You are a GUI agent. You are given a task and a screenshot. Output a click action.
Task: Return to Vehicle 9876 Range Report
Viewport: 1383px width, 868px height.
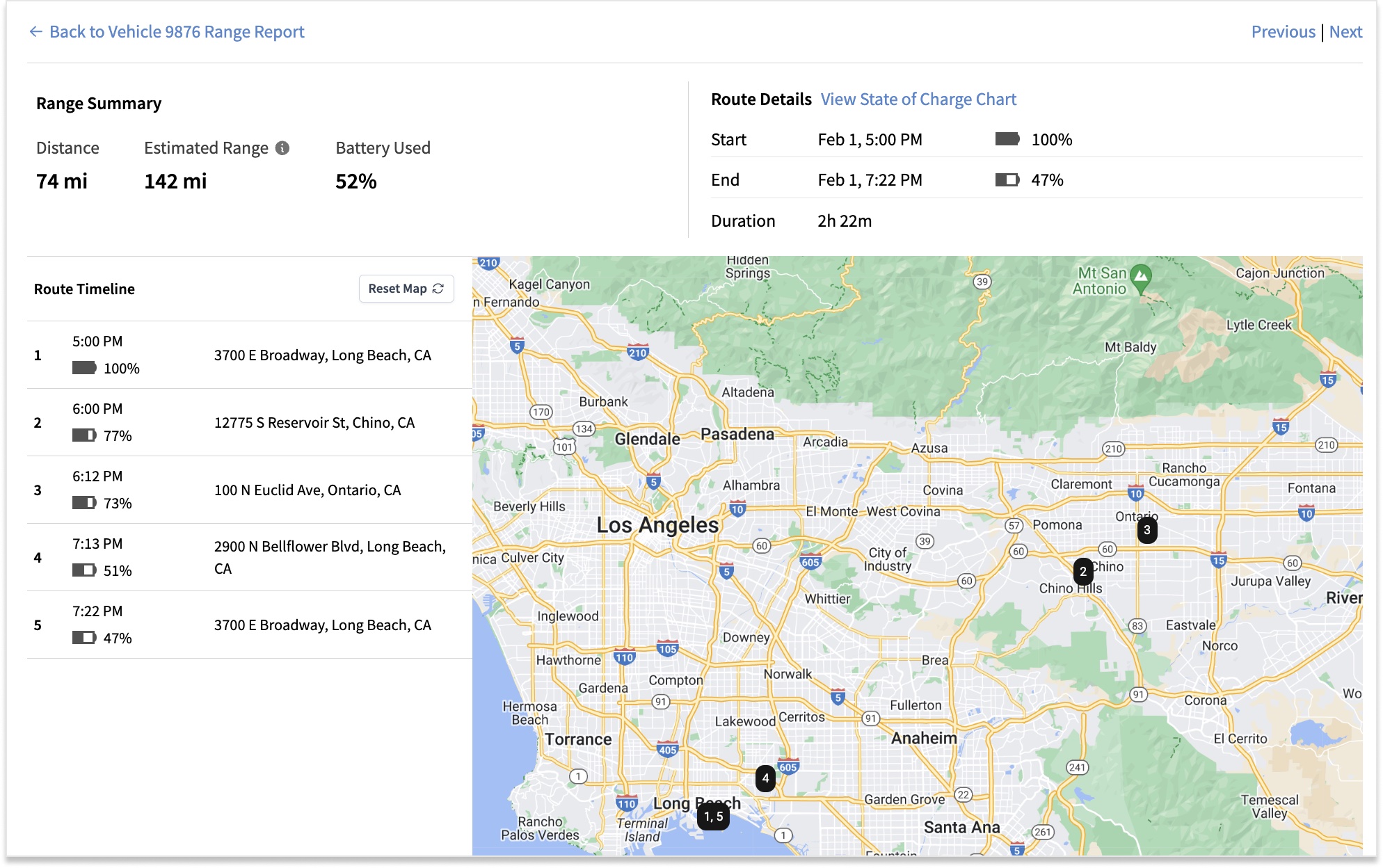(x=177, y=32)
